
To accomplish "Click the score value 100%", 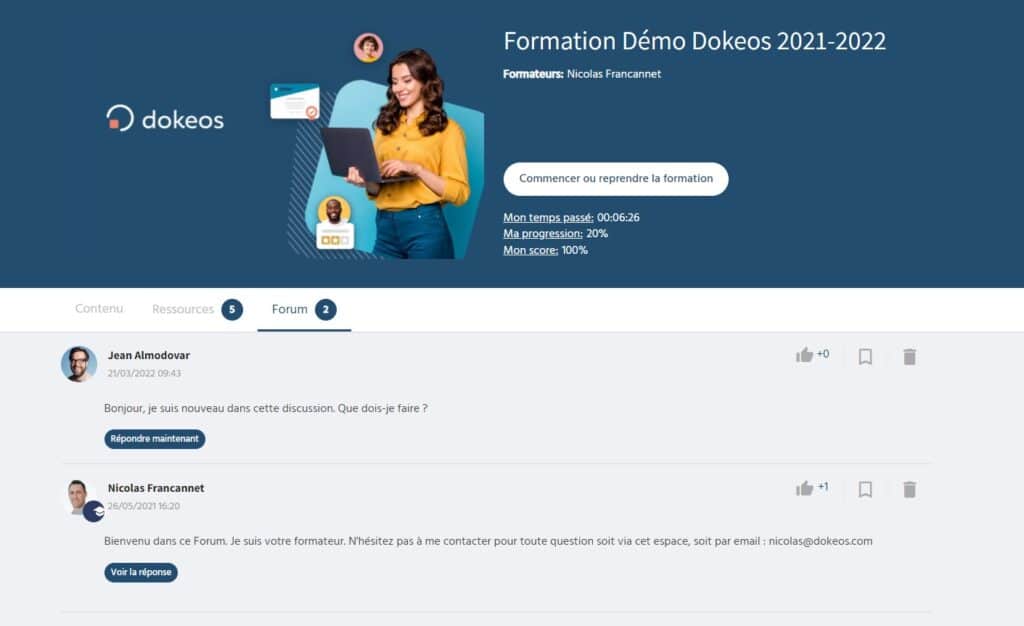I will tap(575, 250).
